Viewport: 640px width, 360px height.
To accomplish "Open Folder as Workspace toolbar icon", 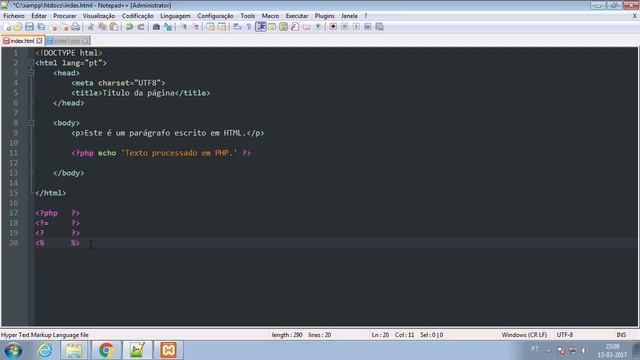I will (x=306, y=27).
